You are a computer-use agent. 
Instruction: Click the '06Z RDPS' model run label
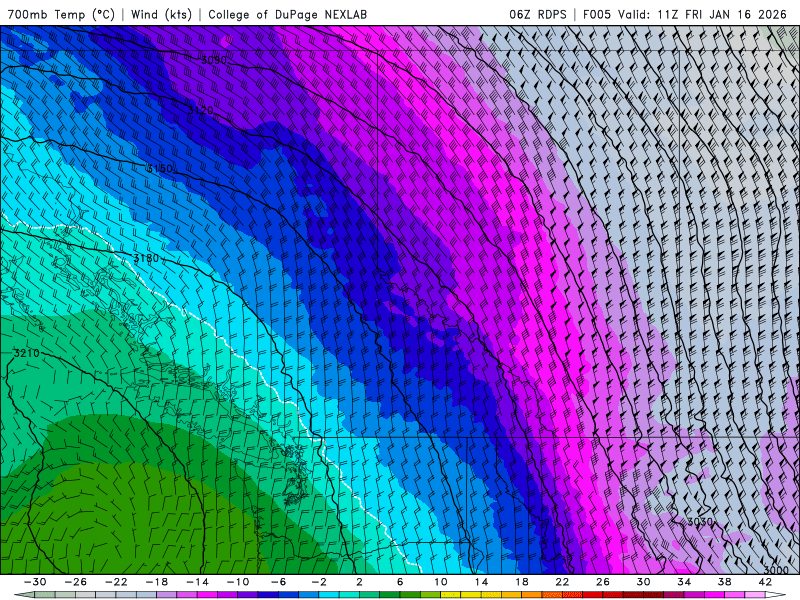538,14
